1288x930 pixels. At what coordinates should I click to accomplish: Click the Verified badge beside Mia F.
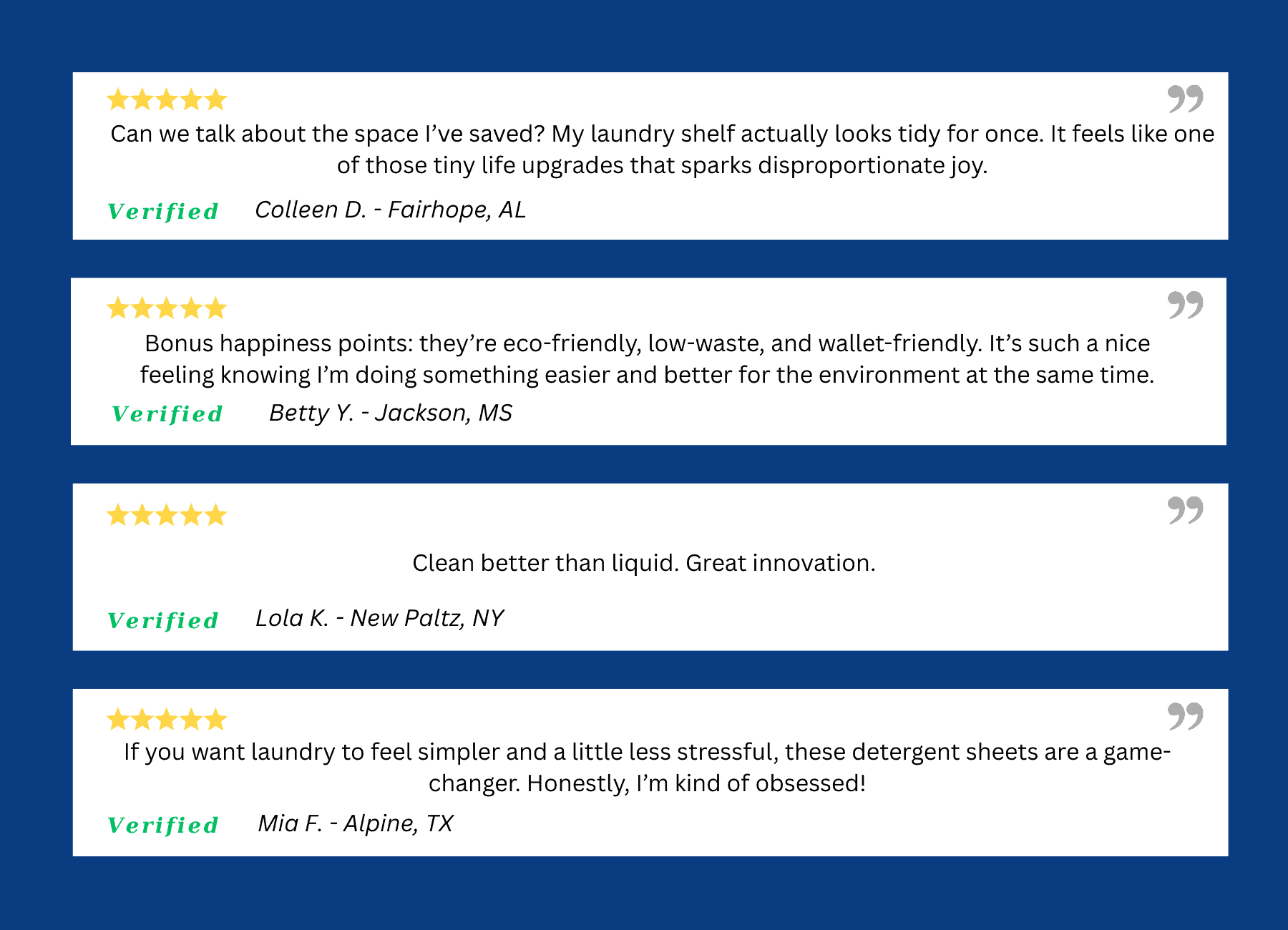[x=163, y=825]
